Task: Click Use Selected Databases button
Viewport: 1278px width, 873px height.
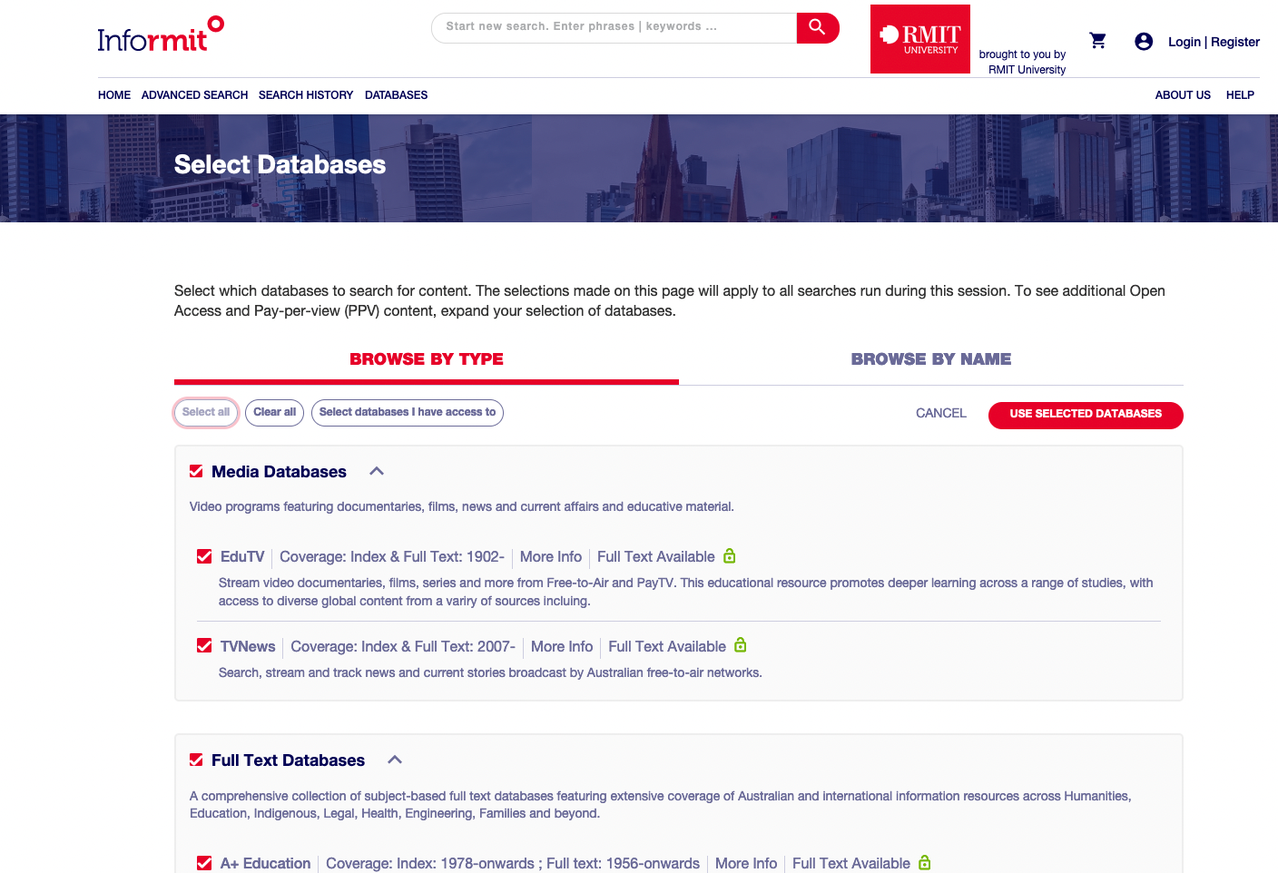Action: coord(1085,415)
